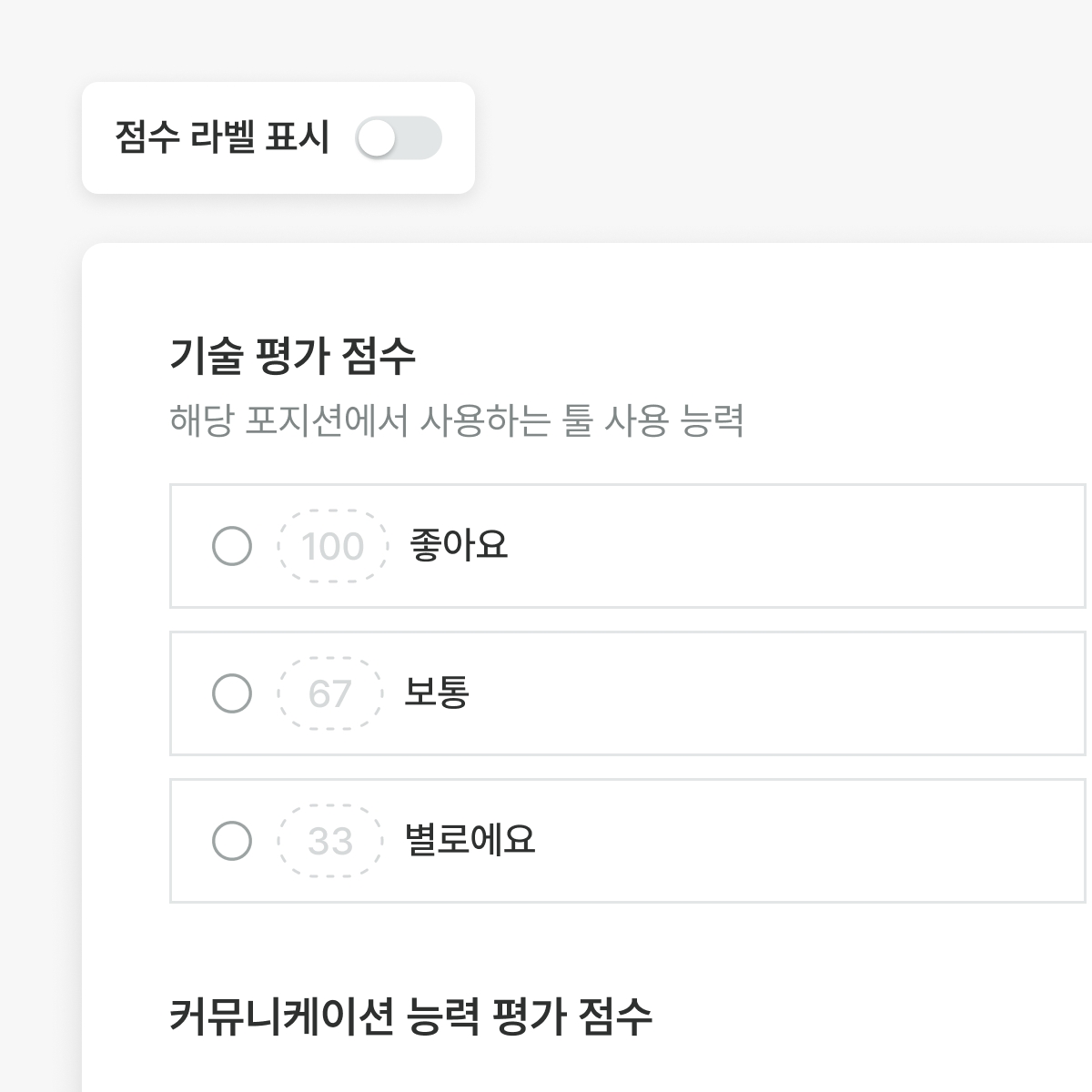Image resolution: width=1092 pixels, height=1092 pixels.
Task: Click the 점수 라벨 표시 label text
Action: click(221, 138)
